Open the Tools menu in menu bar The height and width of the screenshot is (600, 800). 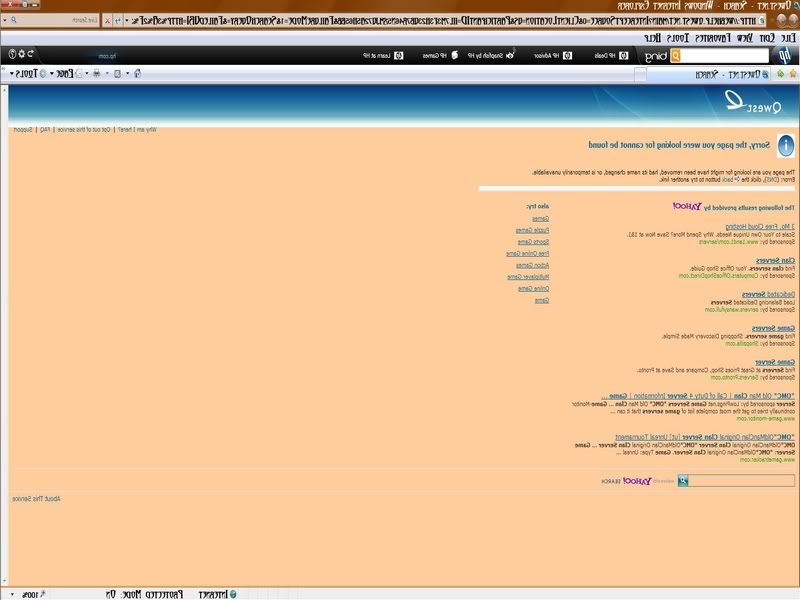click(678, 38)
